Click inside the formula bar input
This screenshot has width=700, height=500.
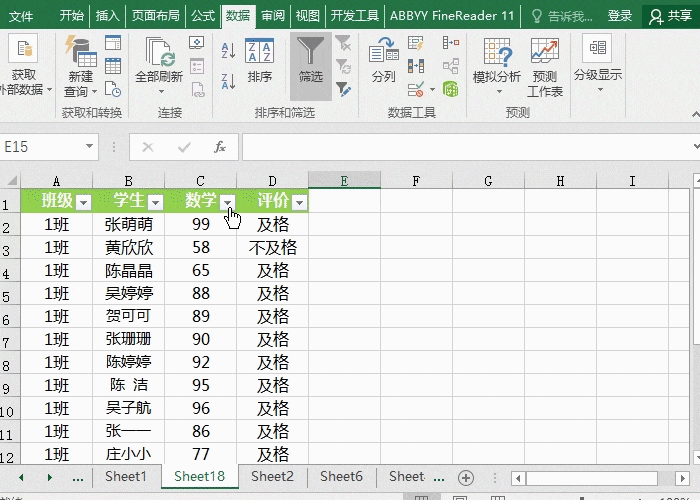click(x=460, y=147)
